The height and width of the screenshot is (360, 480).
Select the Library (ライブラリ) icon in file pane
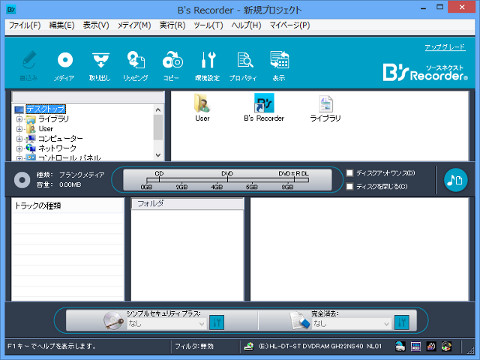[325, 108]
